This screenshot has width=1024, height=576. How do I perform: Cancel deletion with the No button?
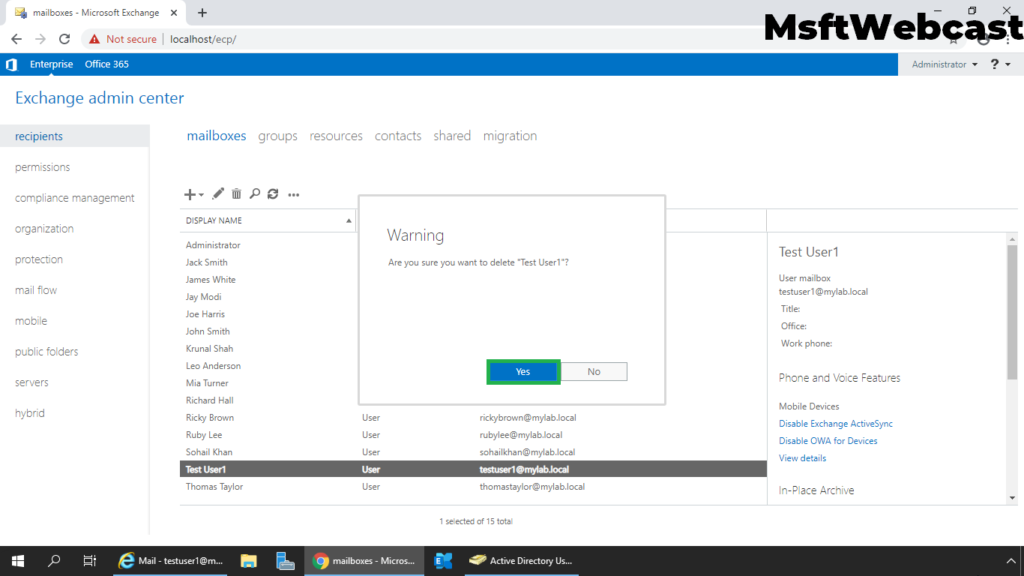(x=594, y=372)
